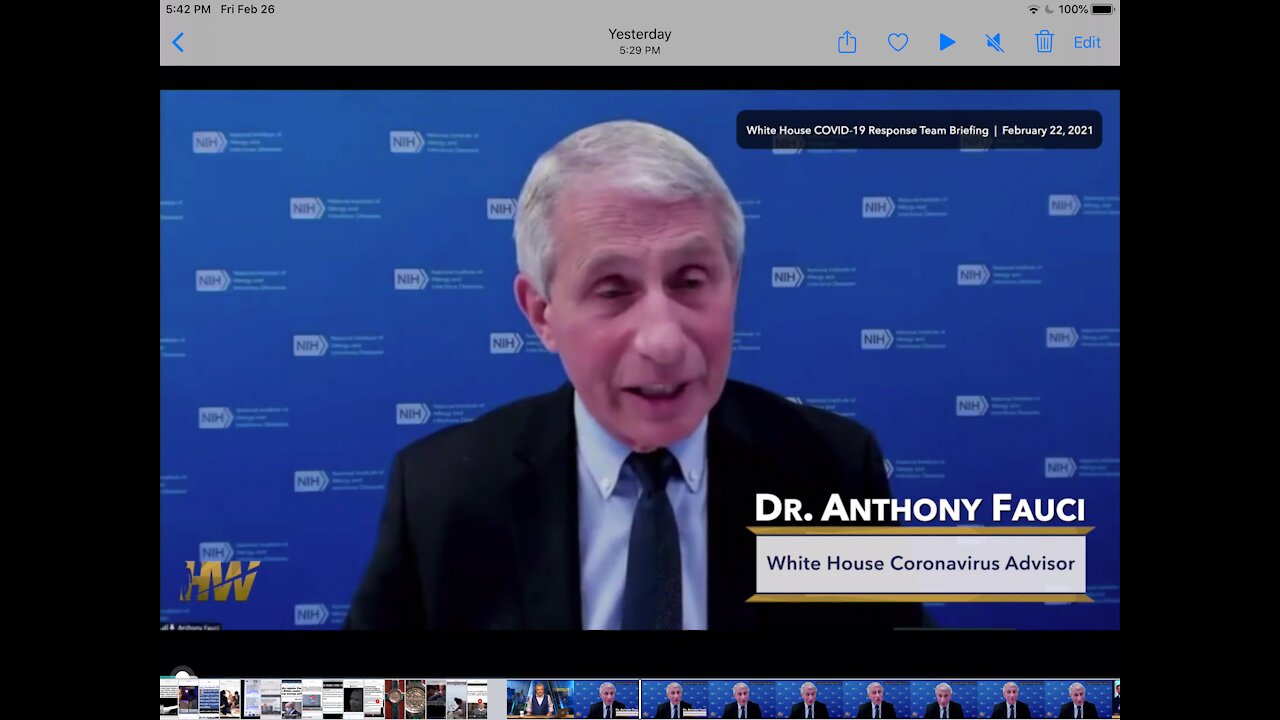Tap the "5:29 PM" capture time

(640, 50)
